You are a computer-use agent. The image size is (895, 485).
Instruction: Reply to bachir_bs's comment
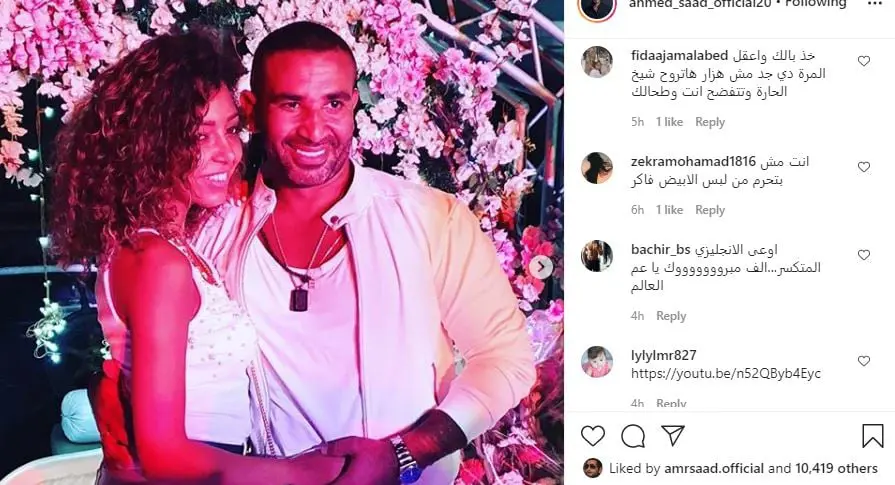671,316
